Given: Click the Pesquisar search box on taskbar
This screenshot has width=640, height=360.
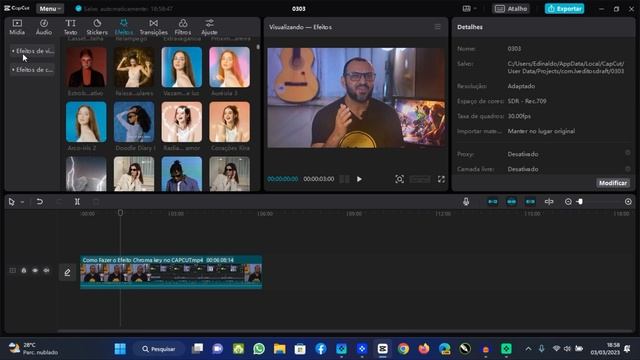Looking at the screenshot, I should [158, 349].
